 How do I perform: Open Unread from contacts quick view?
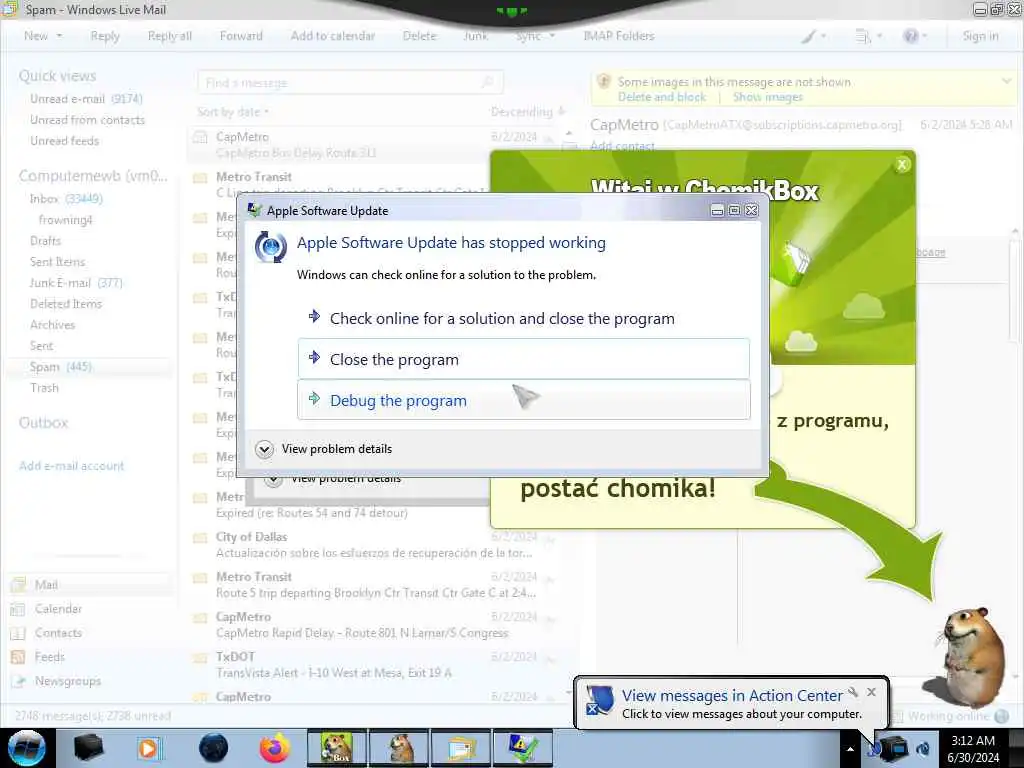click(87, 120)
